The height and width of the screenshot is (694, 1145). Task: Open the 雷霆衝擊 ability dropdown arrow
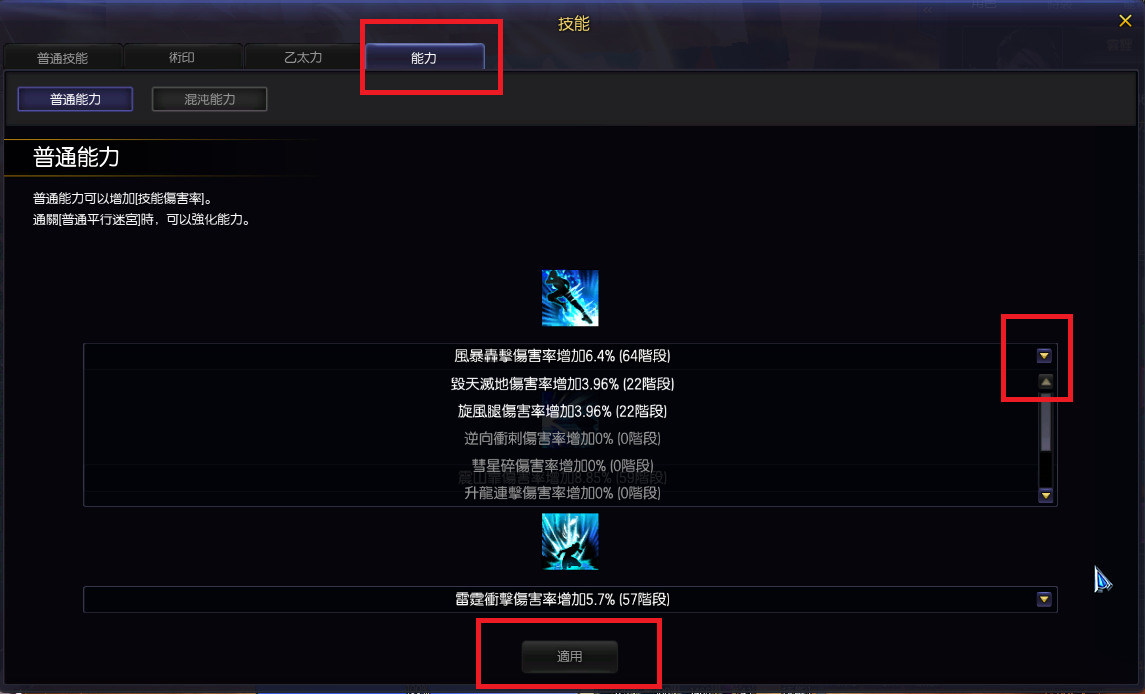point(1044,599)
